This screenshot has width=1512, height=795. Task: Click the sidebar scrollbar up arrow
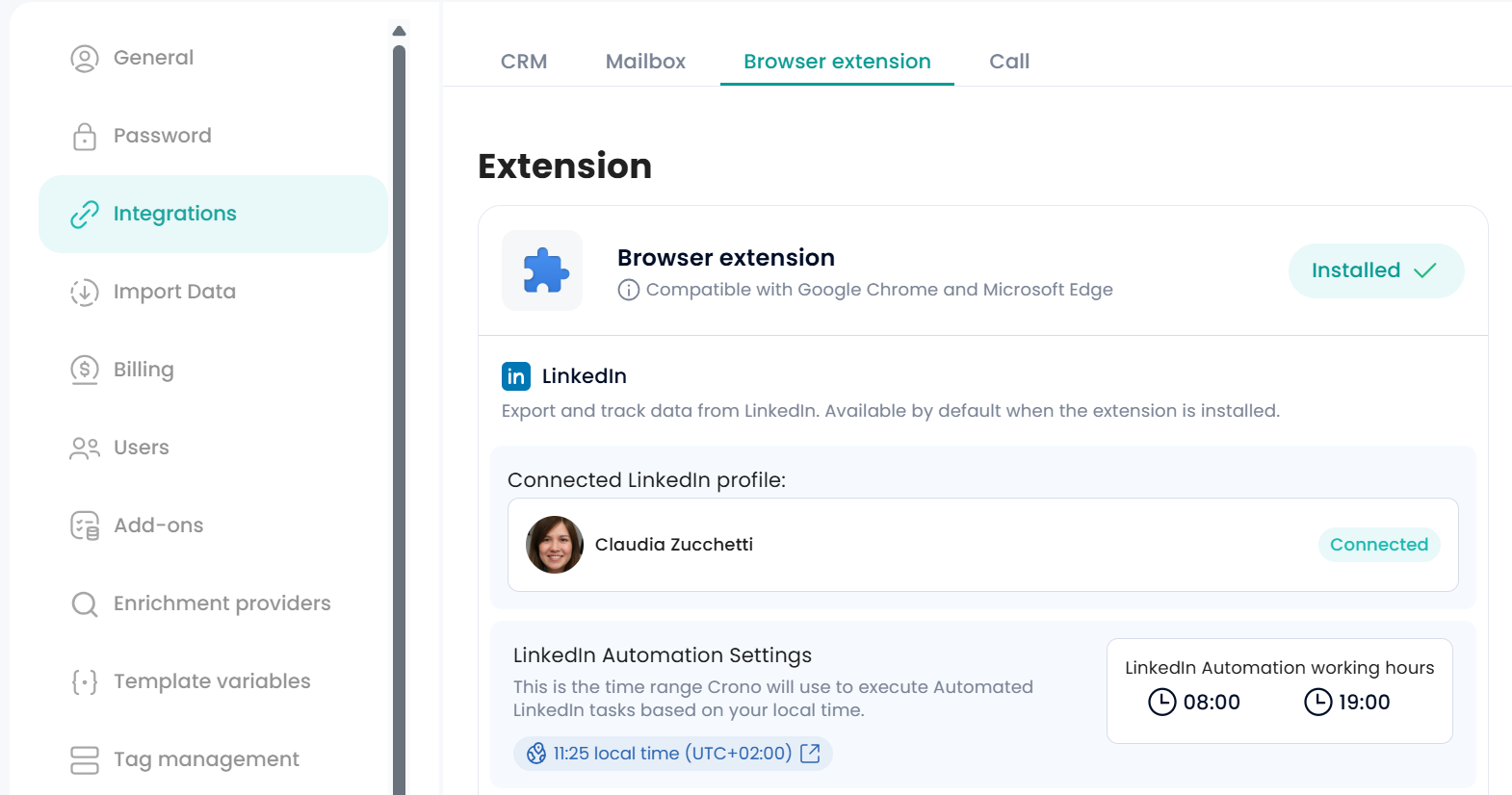400,32
